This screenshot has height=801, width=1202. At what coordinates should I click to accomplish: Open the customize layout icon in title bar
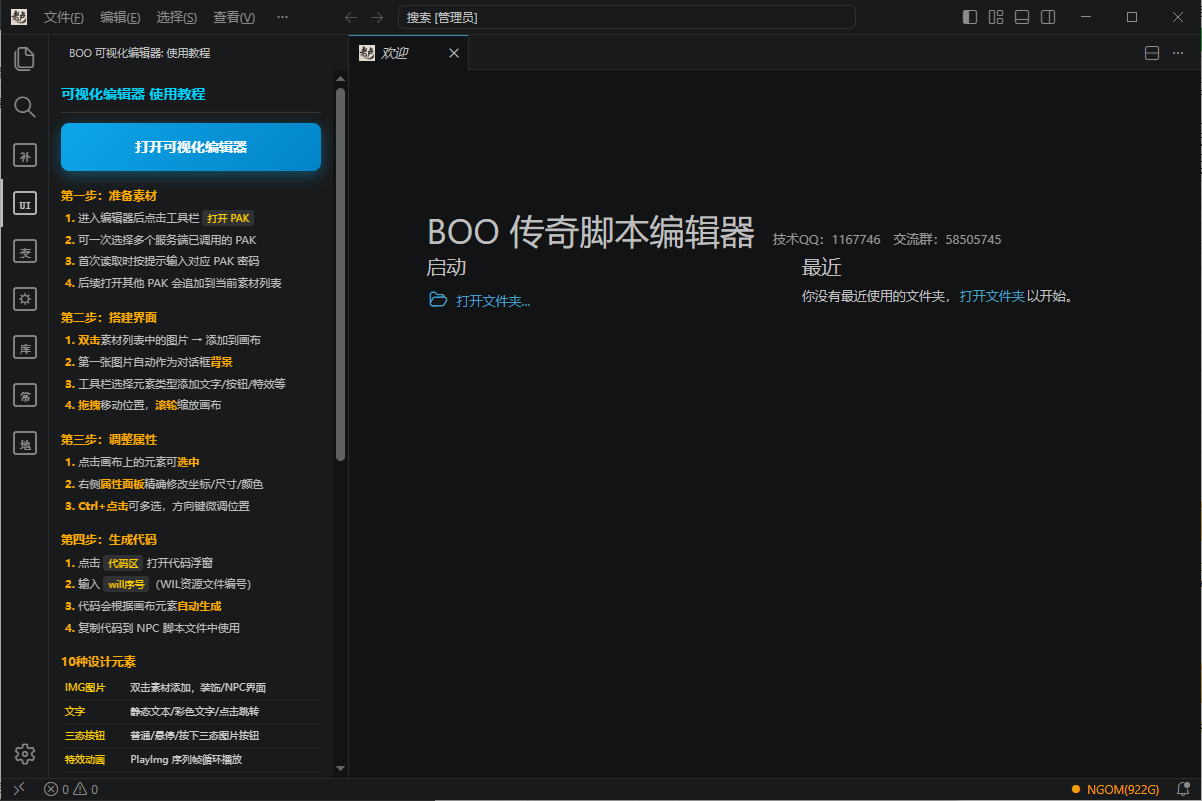tap(996, 17)
